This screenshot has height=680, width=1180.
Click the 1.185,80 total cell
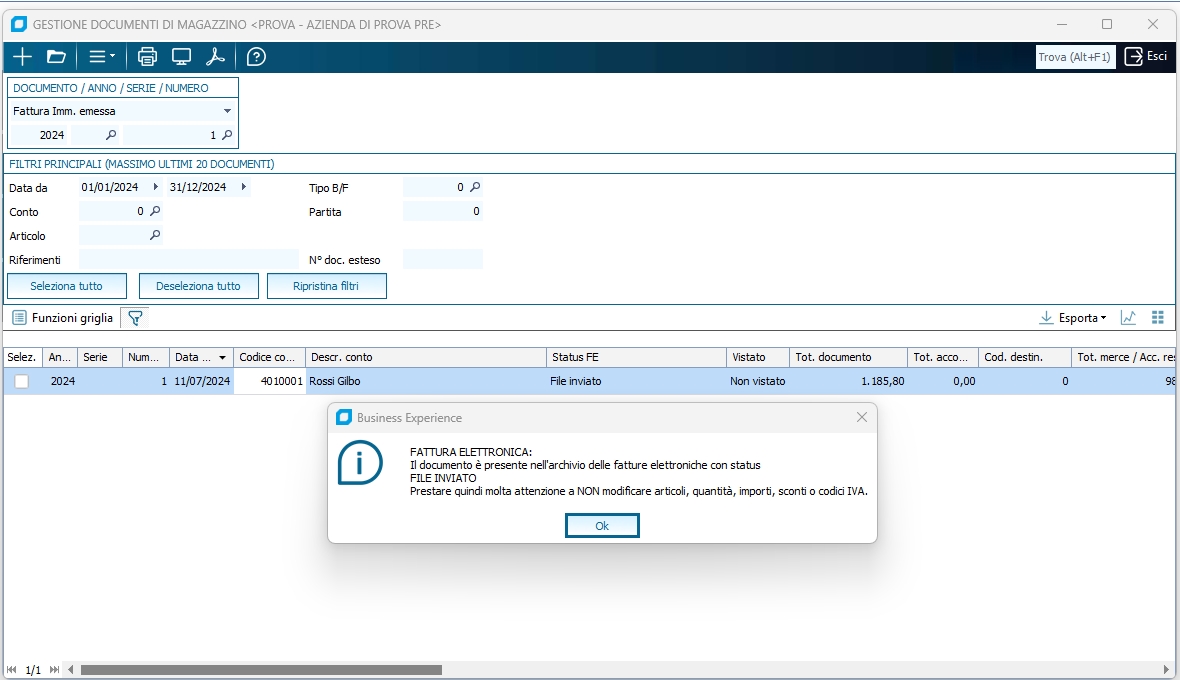(x=848, y=381)
